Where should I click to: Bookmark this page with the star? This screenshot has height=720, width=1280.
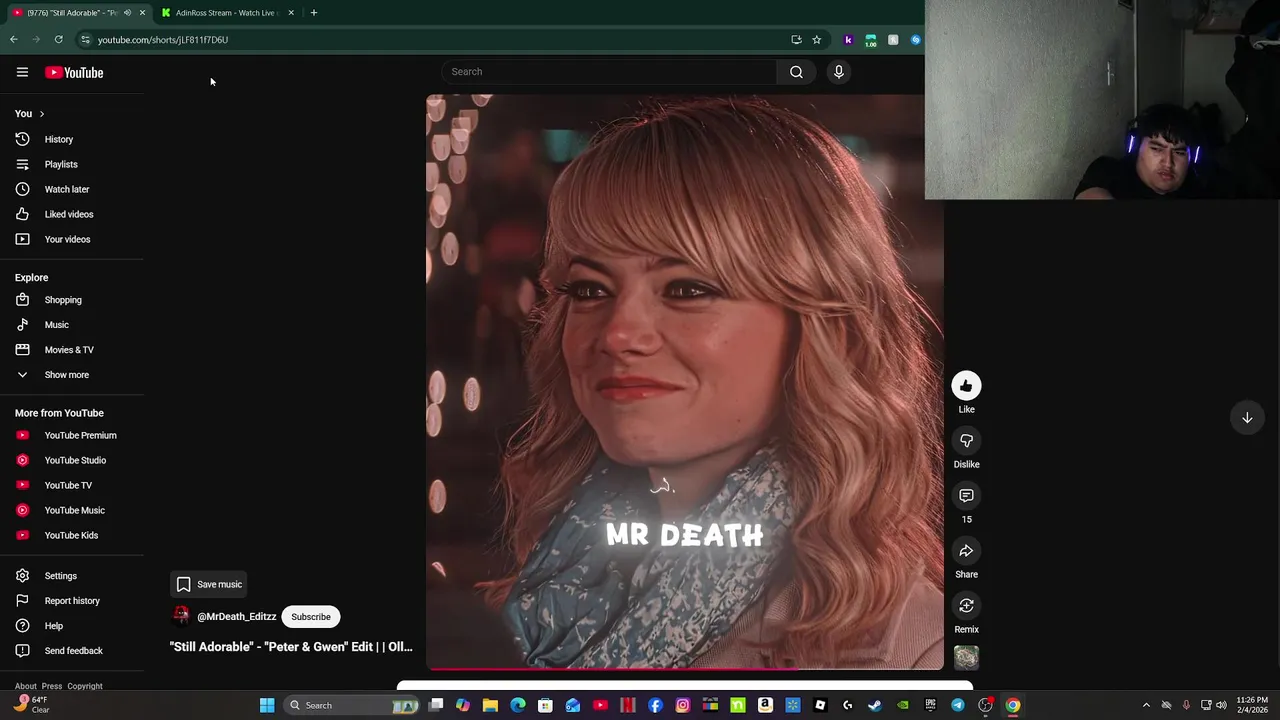(817, 40)
